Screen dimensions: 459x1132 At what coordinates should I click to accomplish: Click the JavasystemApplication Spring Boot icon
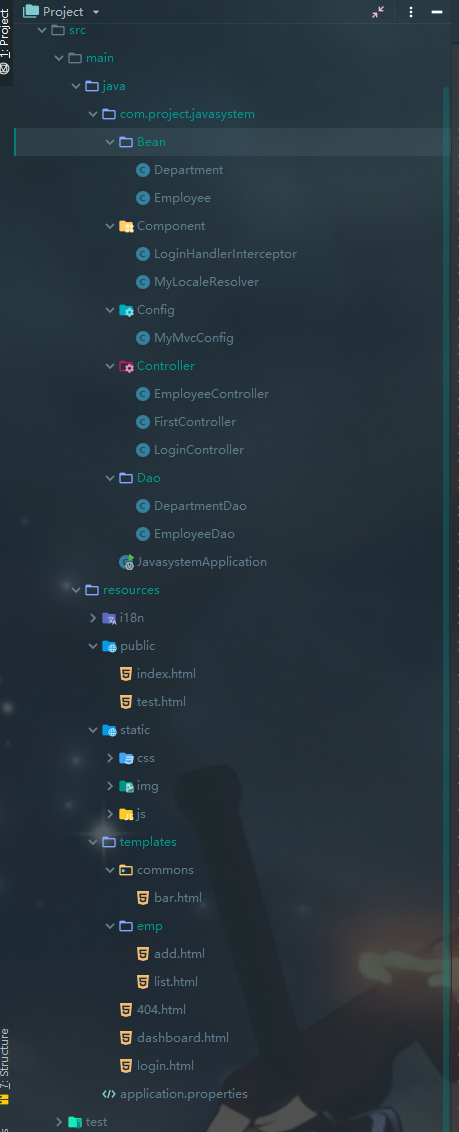click(x=126, y=562)
